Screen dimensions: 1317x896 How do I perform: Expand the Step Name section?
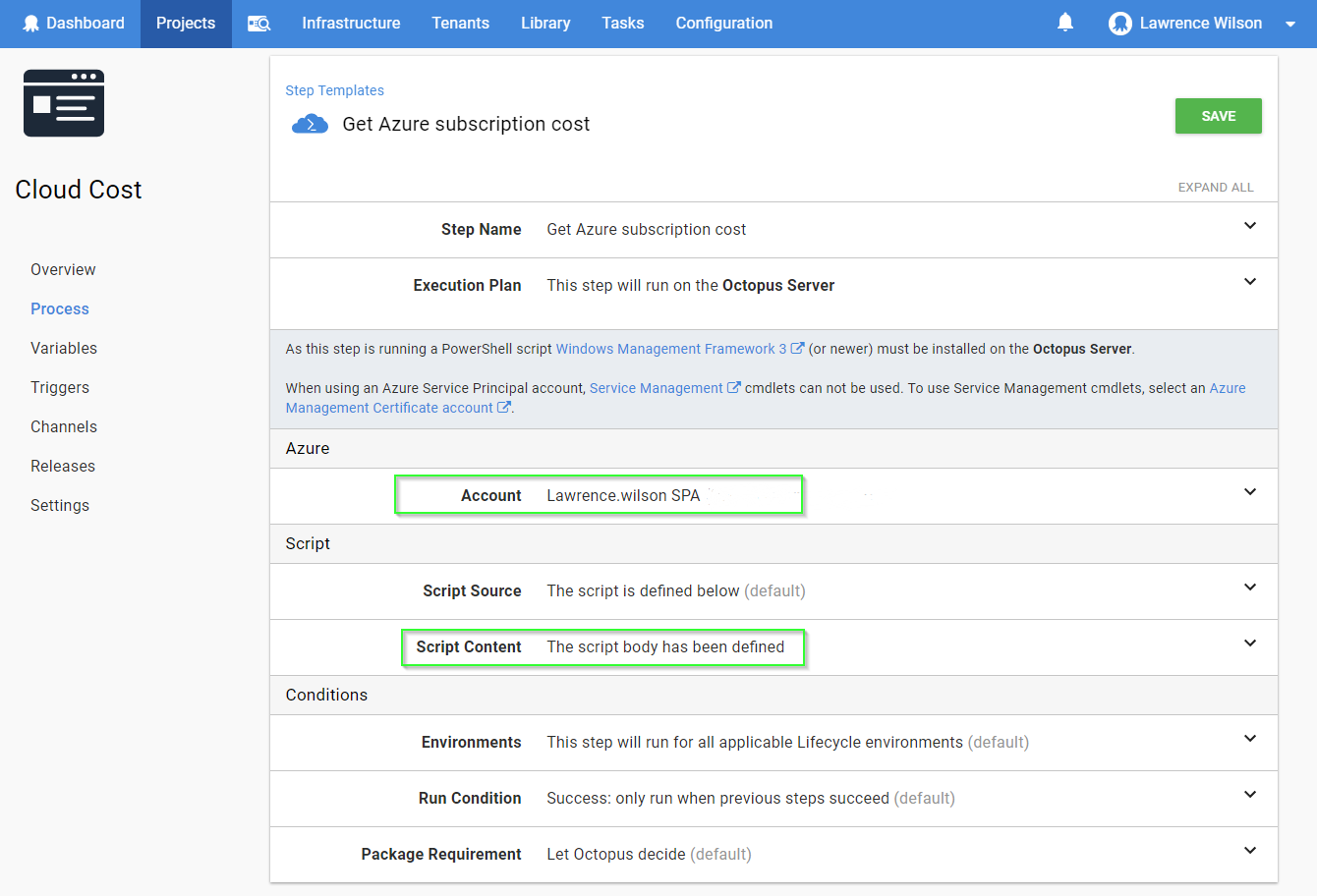point(1249,226)
